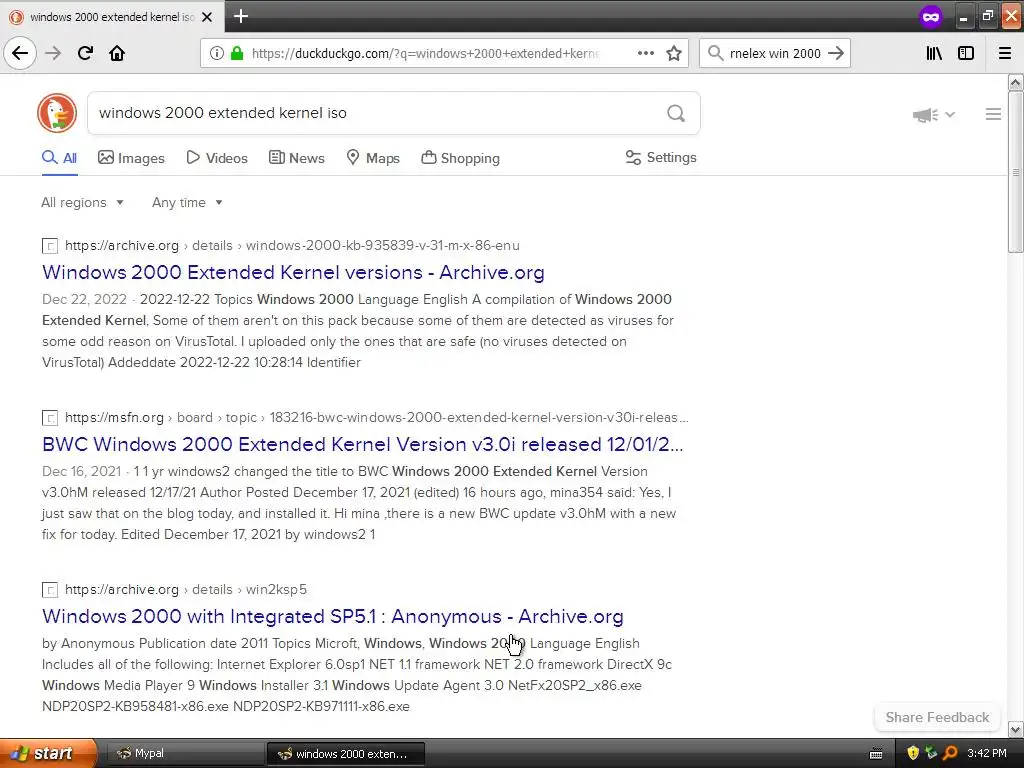The height and width of the screenshot is (768, 1024).
Task: Click the security shield tray icon
Action: pyautogui.click(x=913, y=754)
